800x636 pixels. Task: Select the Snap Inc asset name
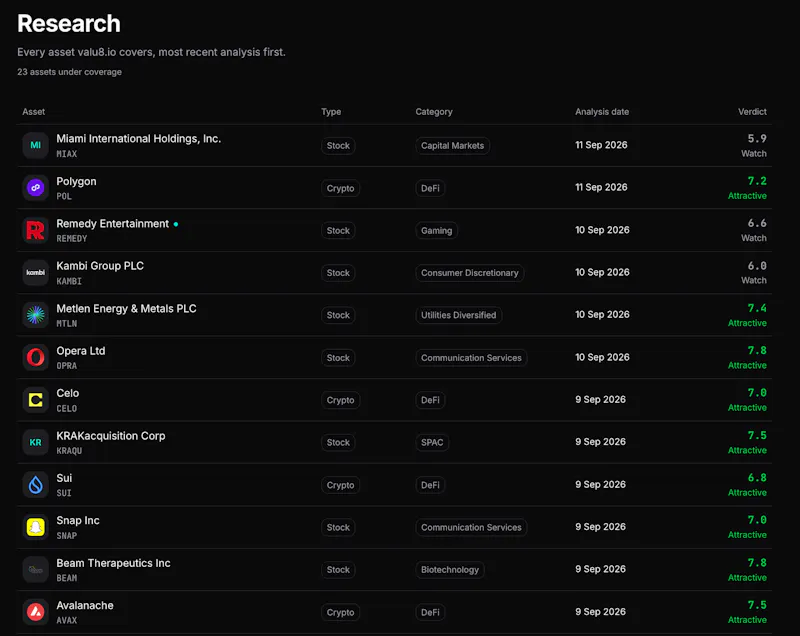[x=78, y=520]
